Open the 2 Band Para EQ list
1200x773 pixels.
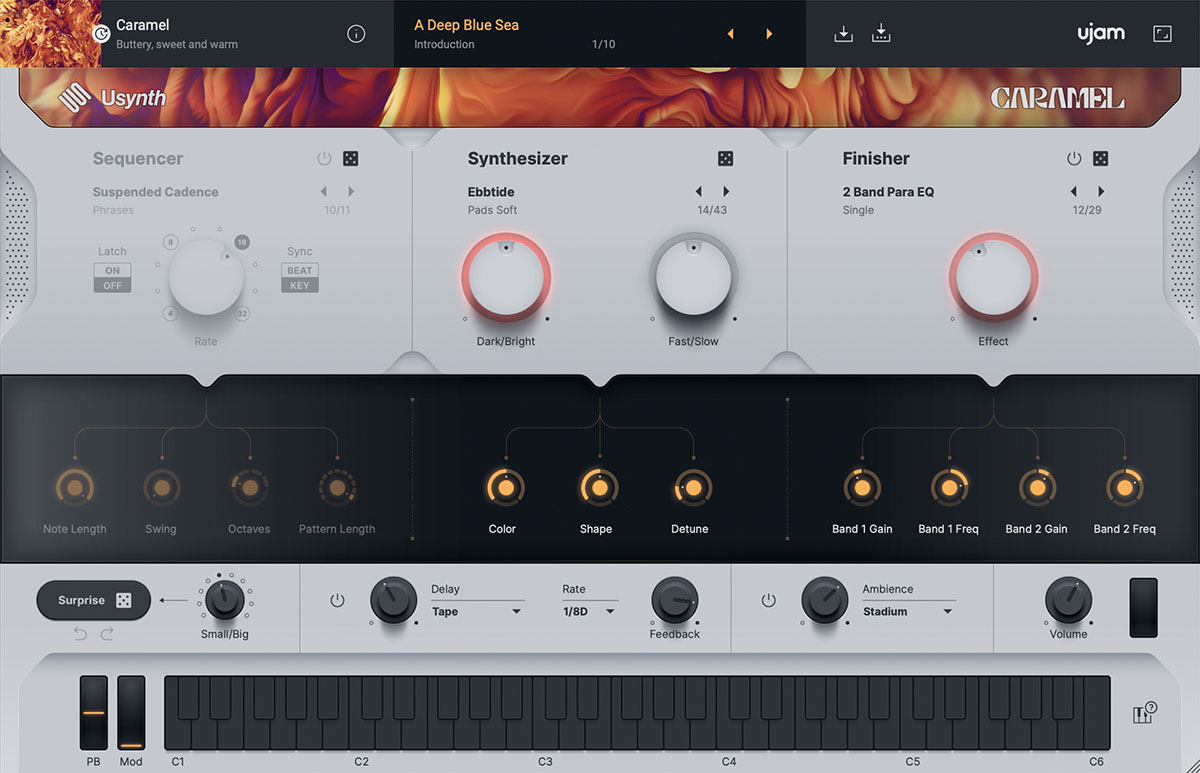[888, 192]
